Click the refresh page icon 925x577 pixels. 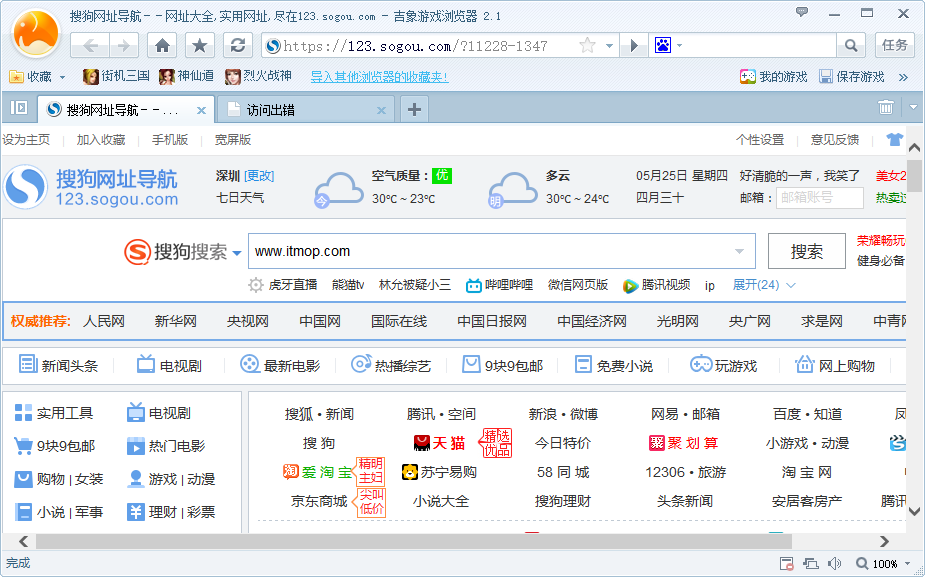point(238,45)
